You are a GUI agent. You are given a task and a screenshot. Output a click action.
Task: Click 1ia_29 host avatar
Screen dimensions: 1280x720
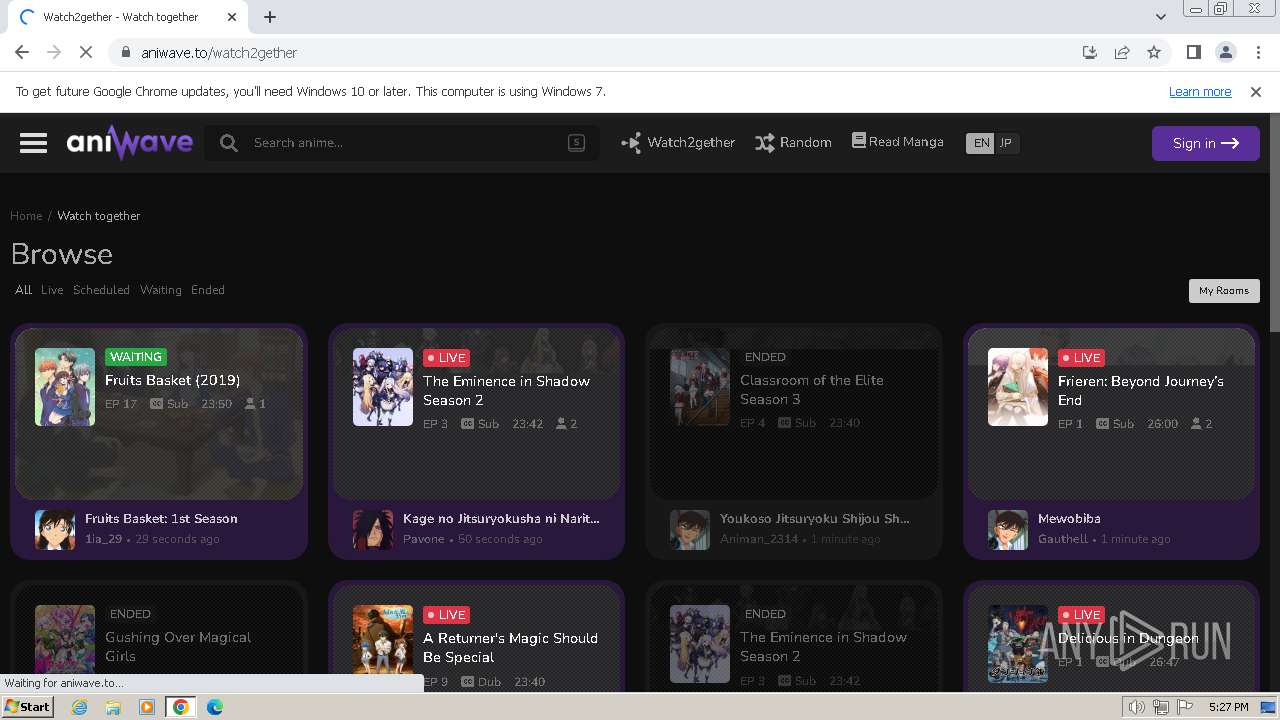[55, 530]
